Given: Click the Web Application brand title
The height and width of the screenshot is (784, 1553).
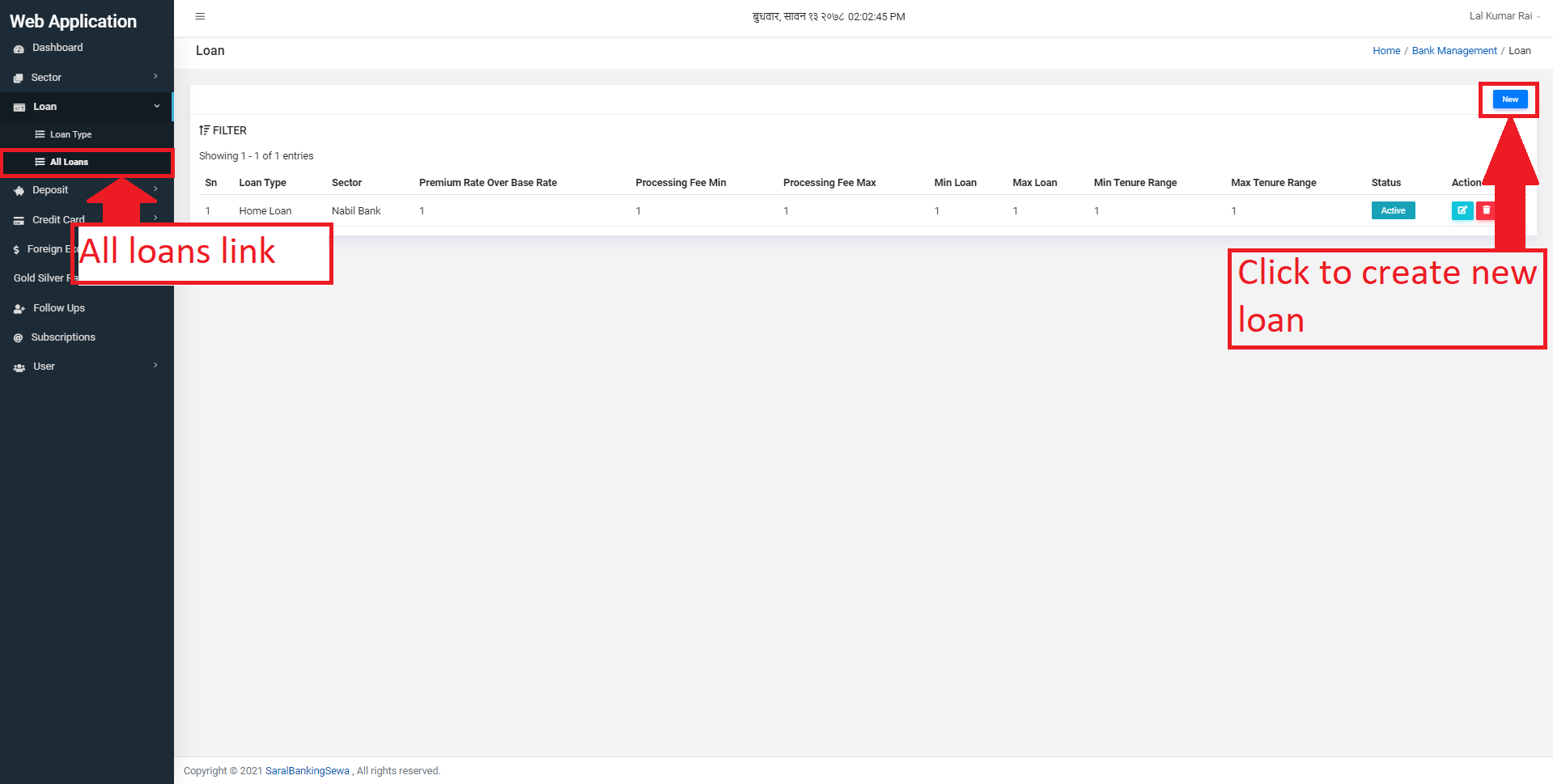Looking at the screenshot, I should (73, 21).
